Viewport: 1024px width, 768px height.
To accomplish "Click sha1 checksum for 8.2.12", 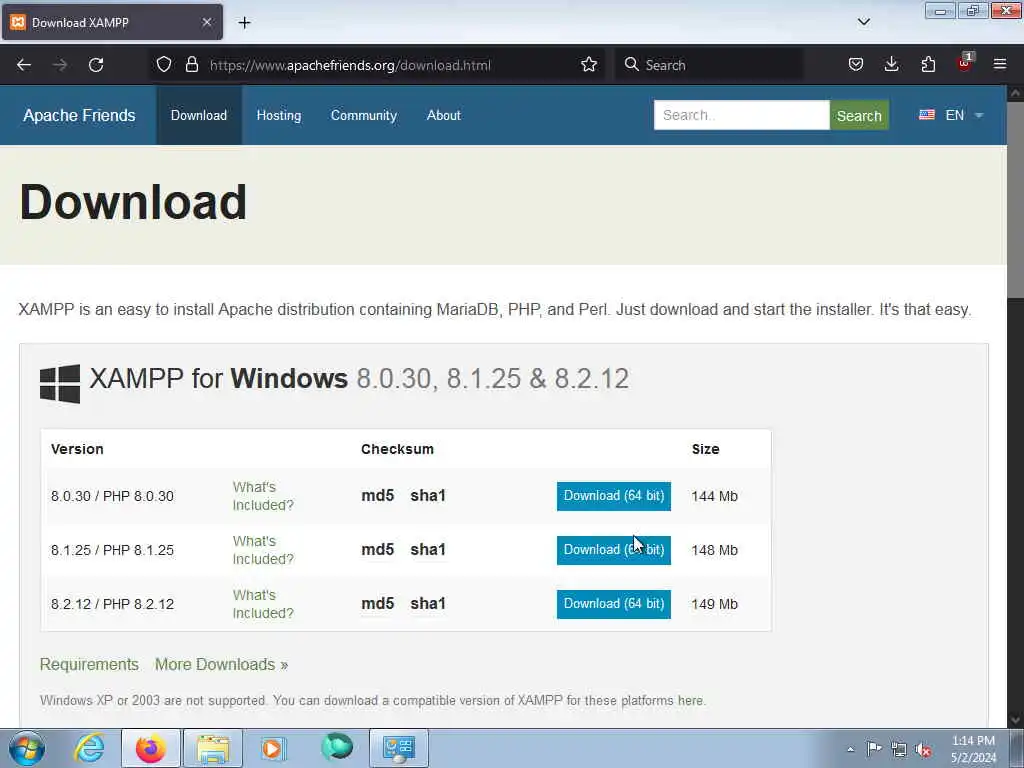I will [x=428, y=603].
